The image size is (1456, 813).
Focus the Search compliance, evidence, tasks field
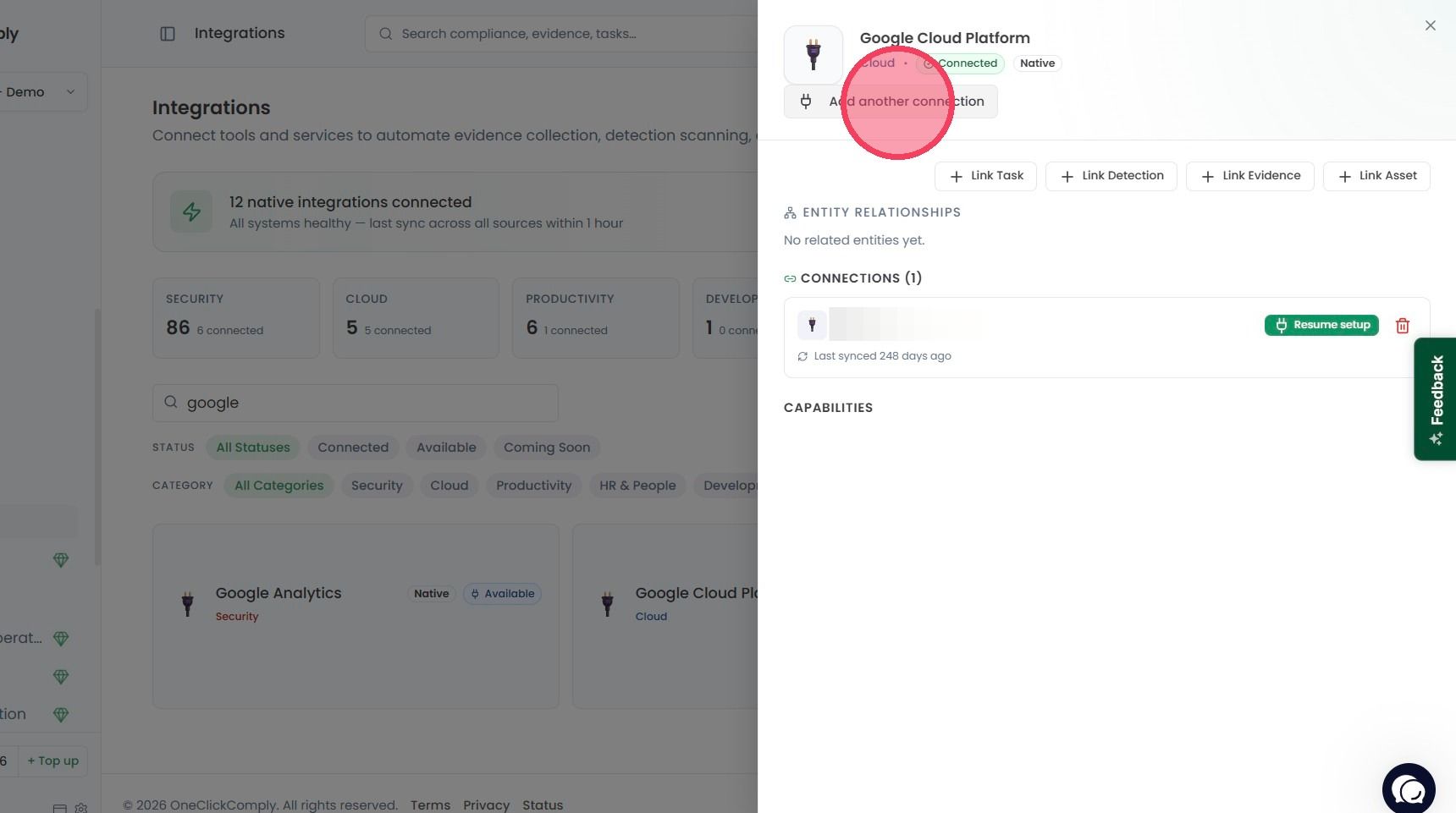[561, 34]
